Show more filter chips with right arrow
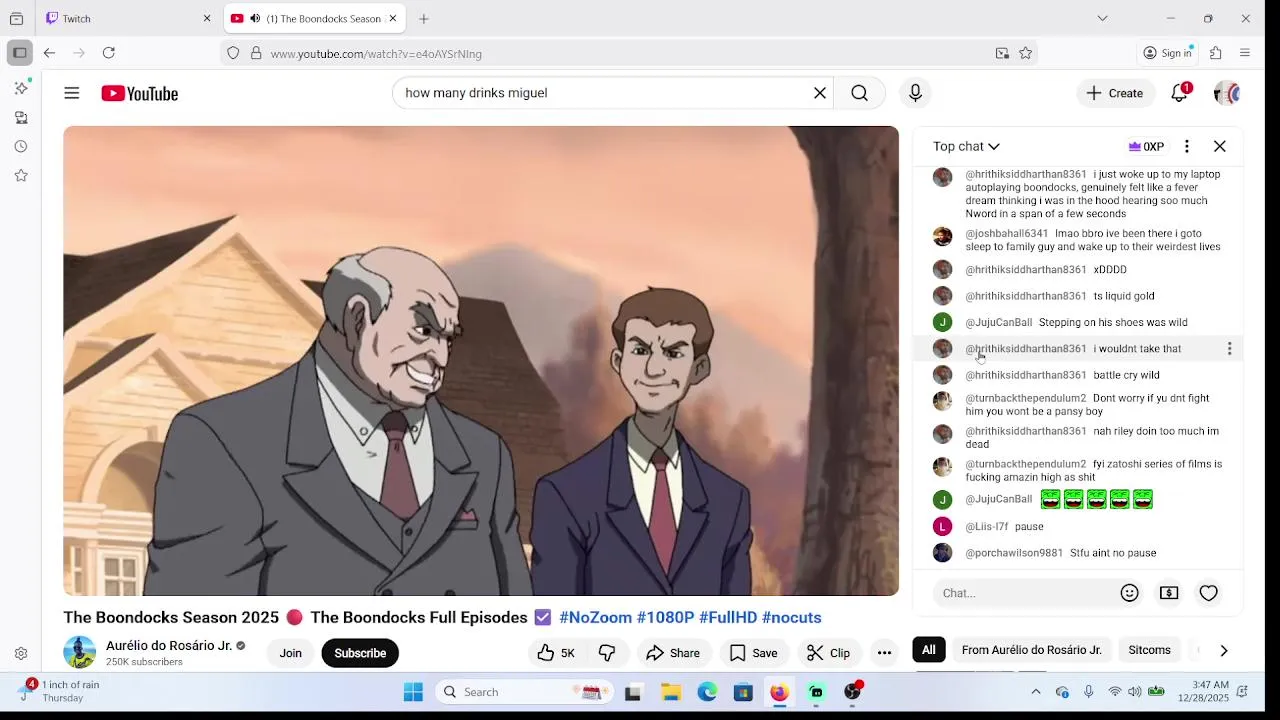 pos(1223,650)
